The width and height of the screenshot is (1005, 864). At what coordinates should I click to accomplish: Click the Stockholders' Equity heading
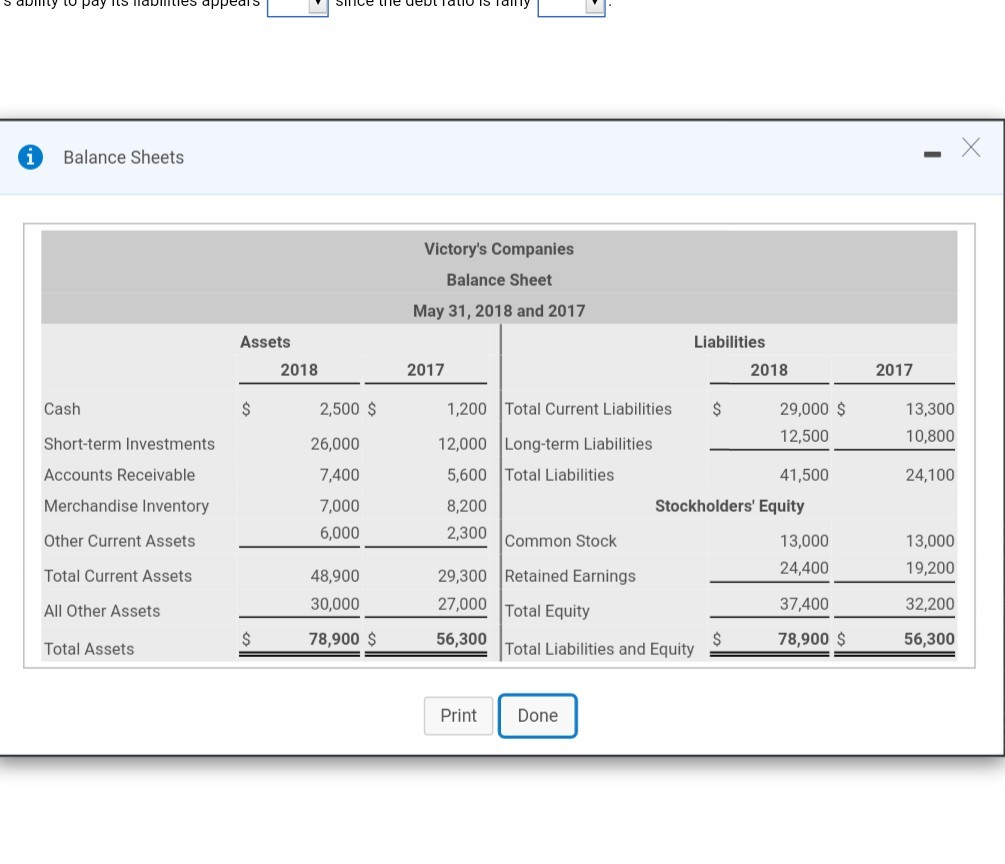(729, 506)
